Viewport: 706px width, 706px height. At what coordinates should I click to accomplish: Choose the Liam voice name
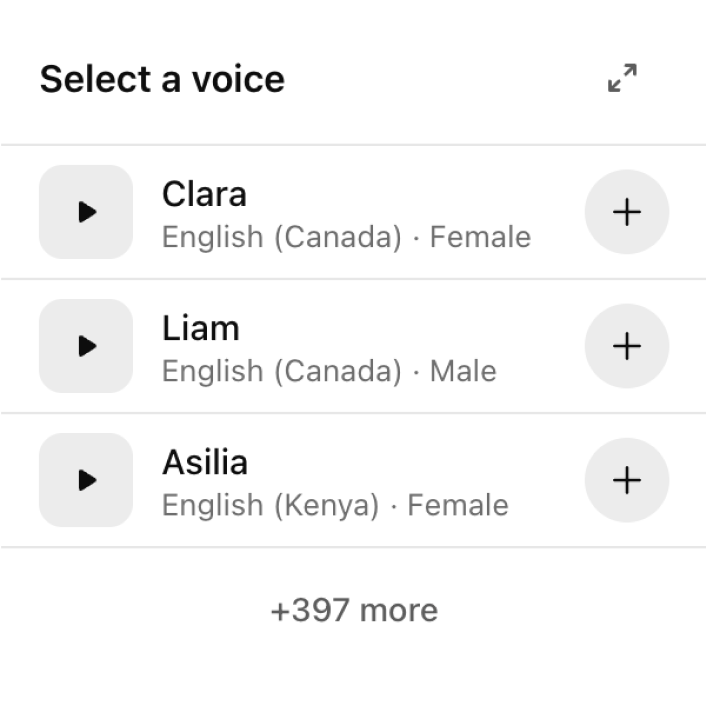pyautogui.click(x=200, y=328)
